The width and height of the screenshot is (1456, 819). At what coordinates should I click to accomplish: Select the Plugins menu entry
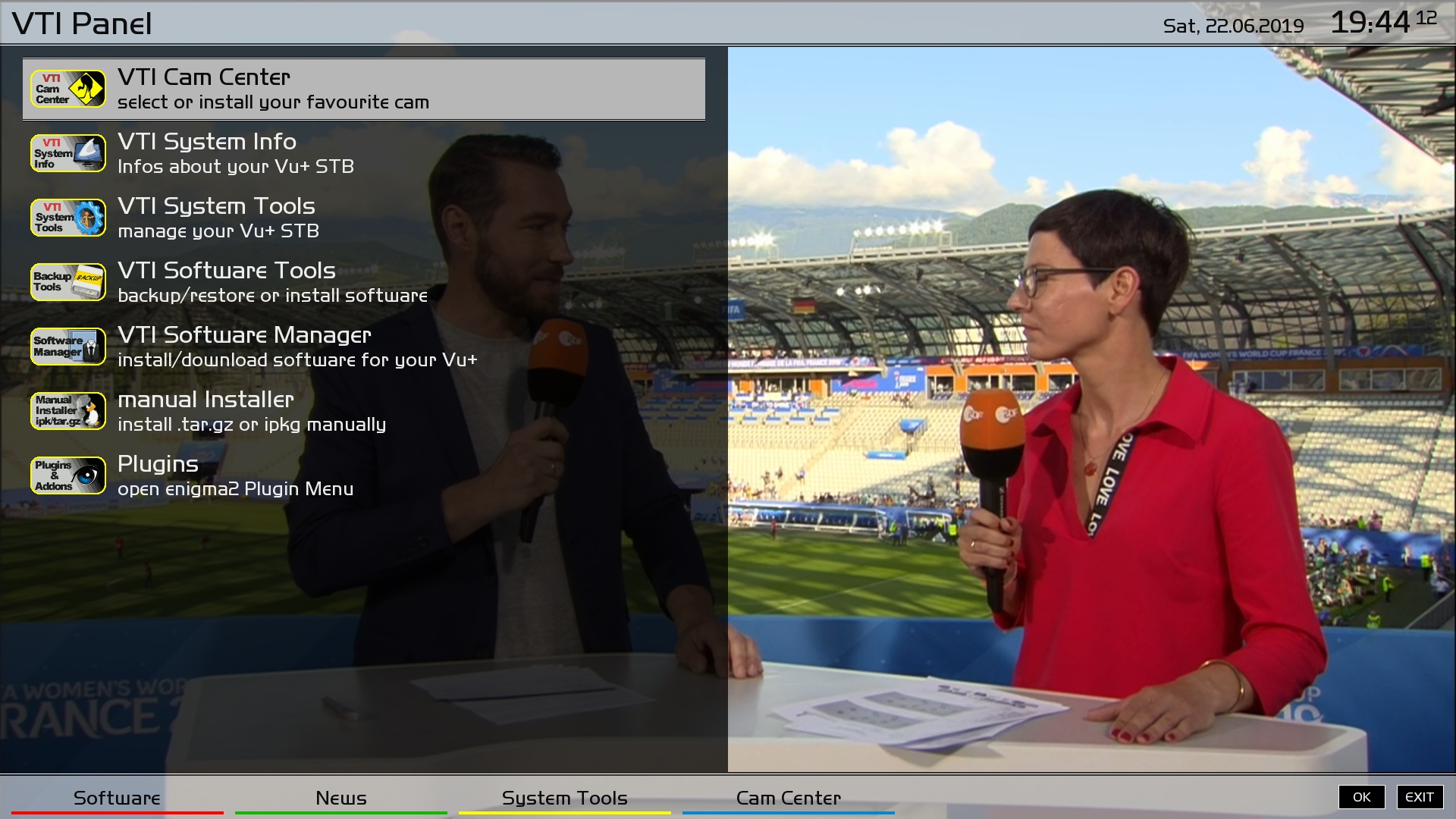click(364, 475)
